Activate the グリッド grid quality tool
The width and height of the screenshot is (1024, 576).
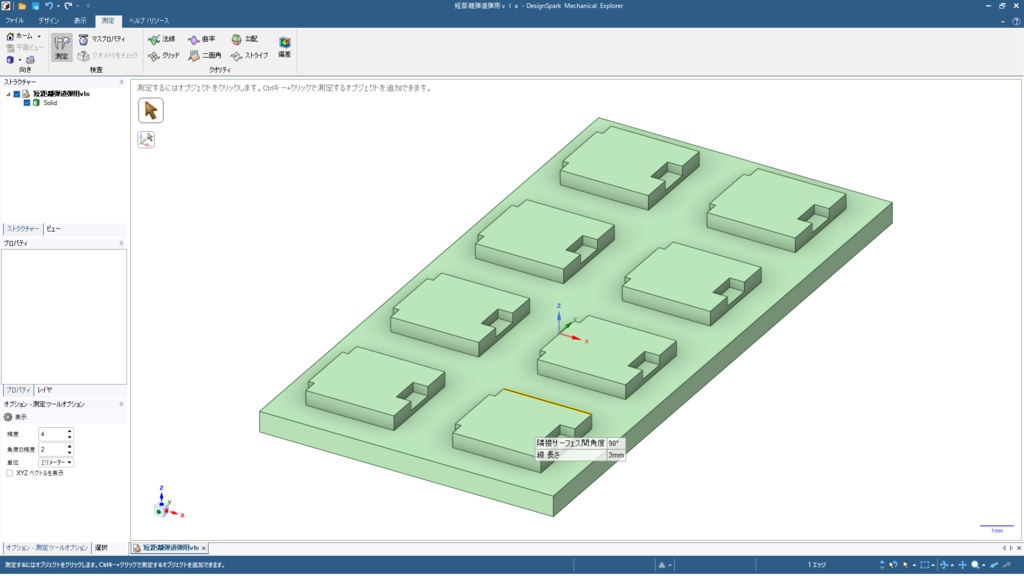click(x=164, y=56)
